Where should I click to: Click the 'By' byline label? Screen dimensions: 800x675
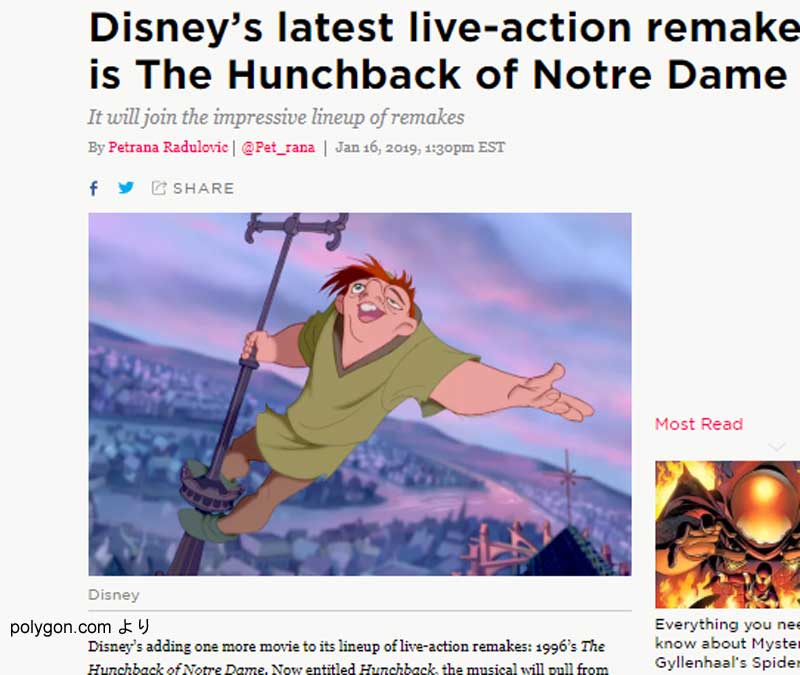[x=96, y=147]
